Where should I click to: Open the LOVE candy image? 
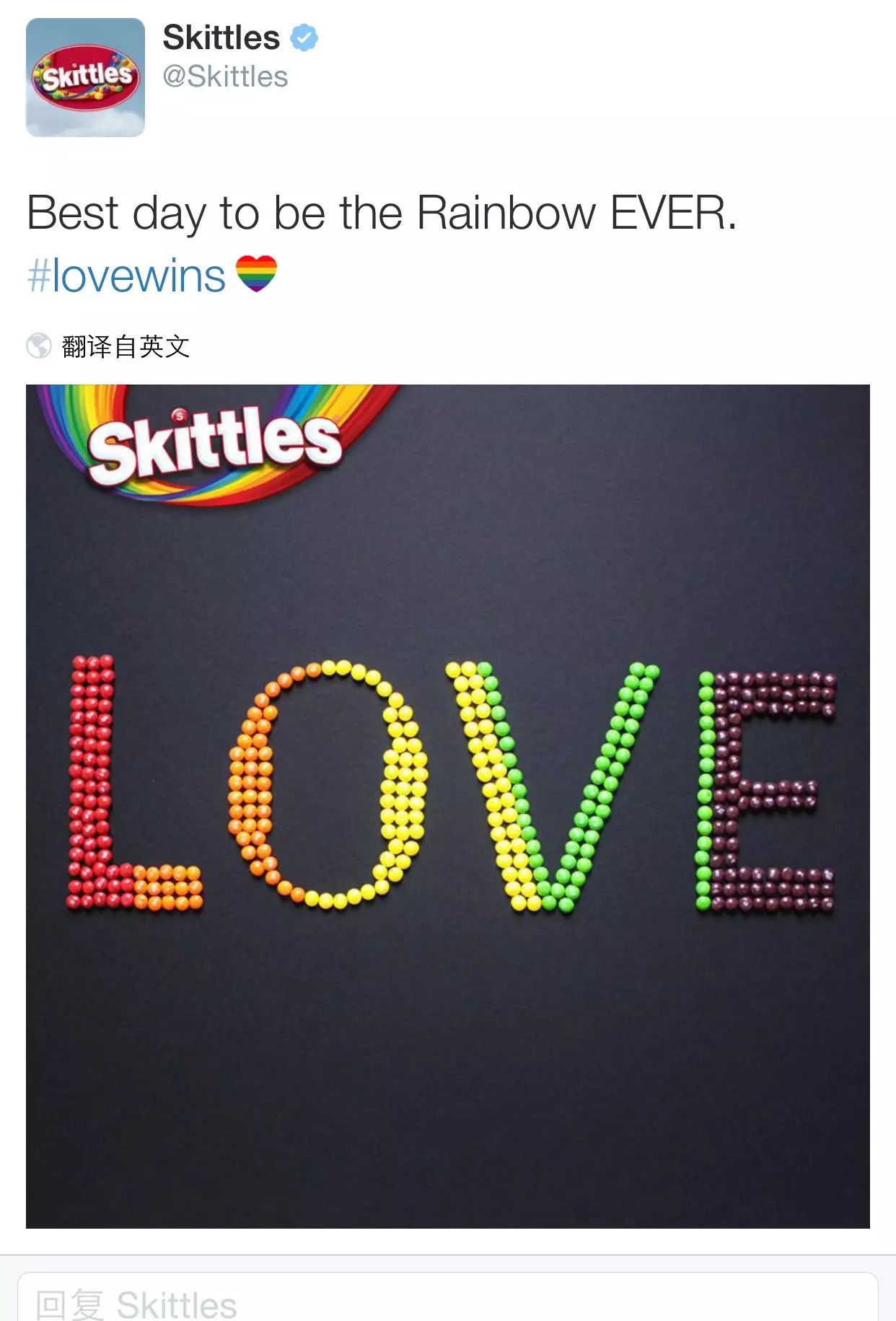point(448,806)
